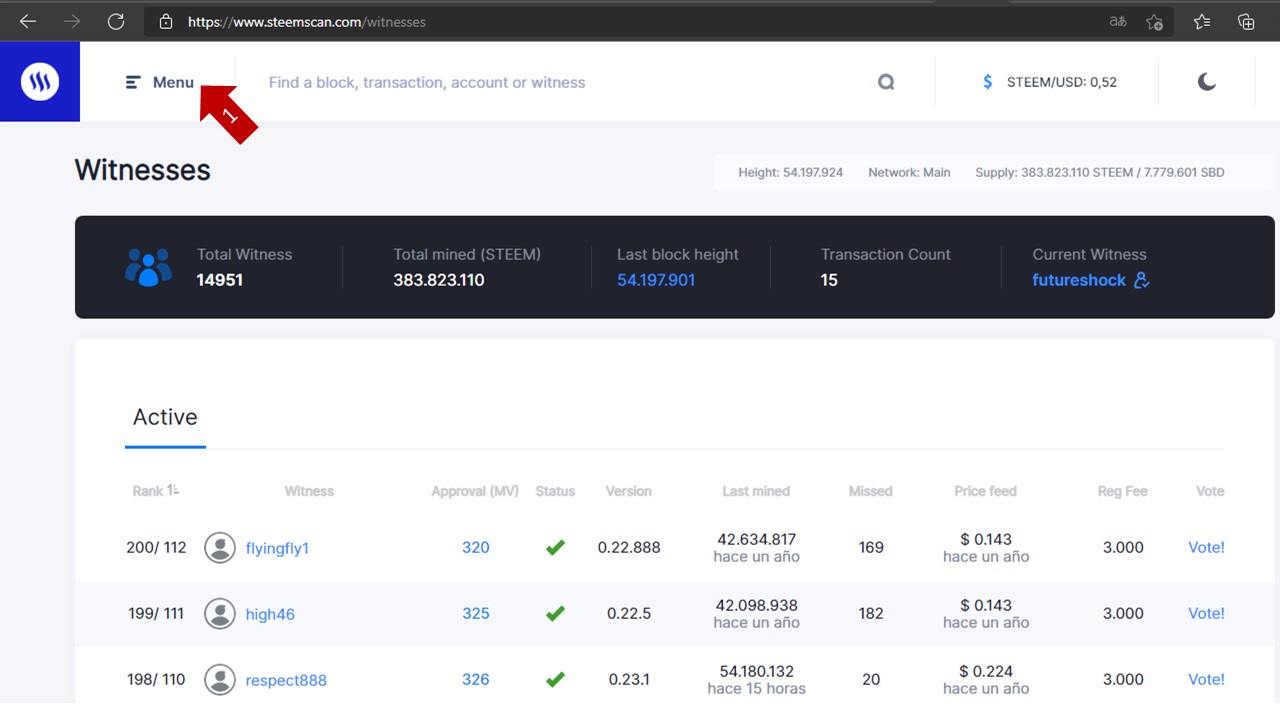Screen dimensions: 1280x722
Task: Click high46 avatar icon
Action: (x=220, y=614)
